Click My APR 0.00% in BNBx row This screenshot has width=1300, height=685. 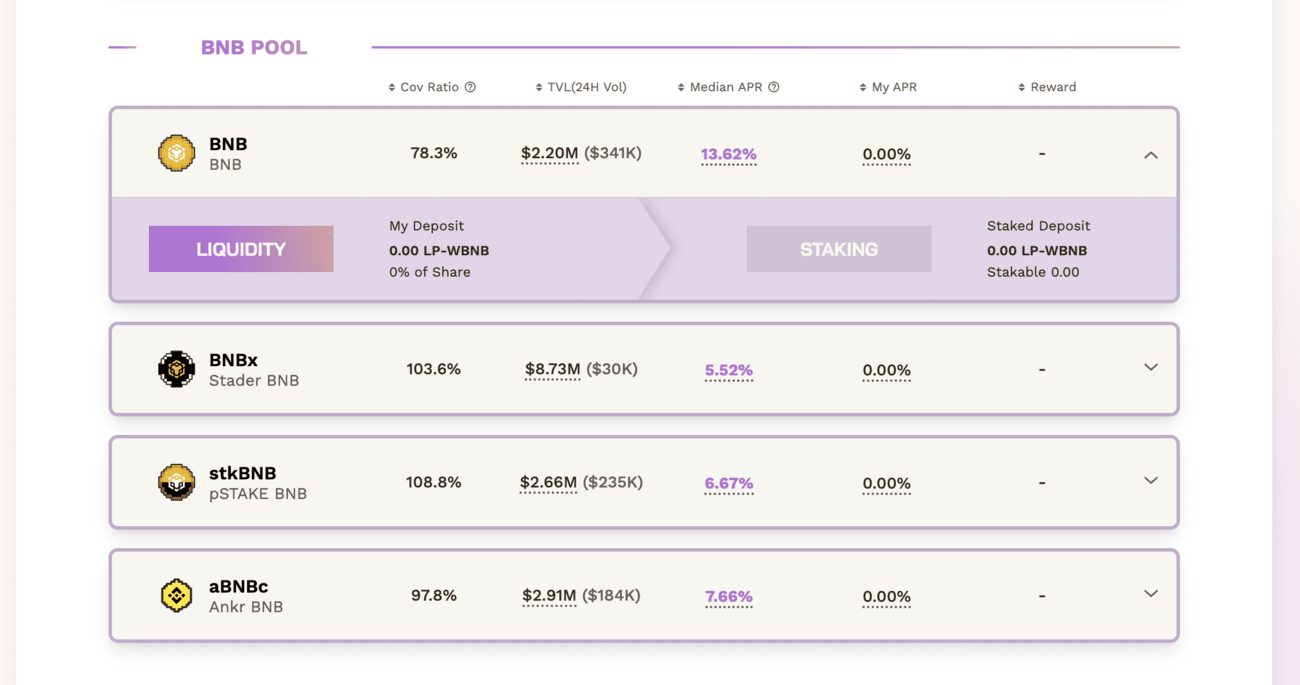pos(887,370)
